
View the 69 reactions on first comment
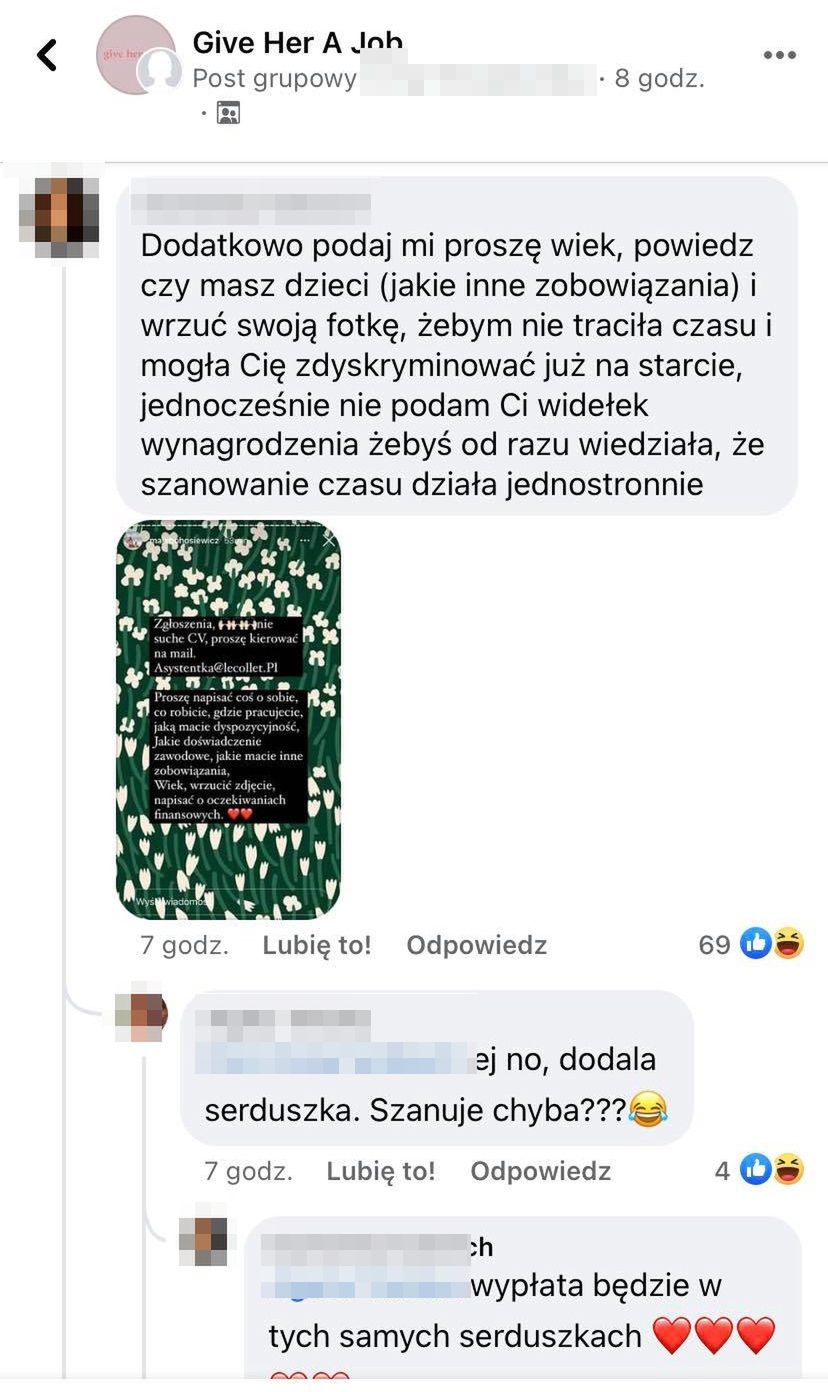point(751,944)
